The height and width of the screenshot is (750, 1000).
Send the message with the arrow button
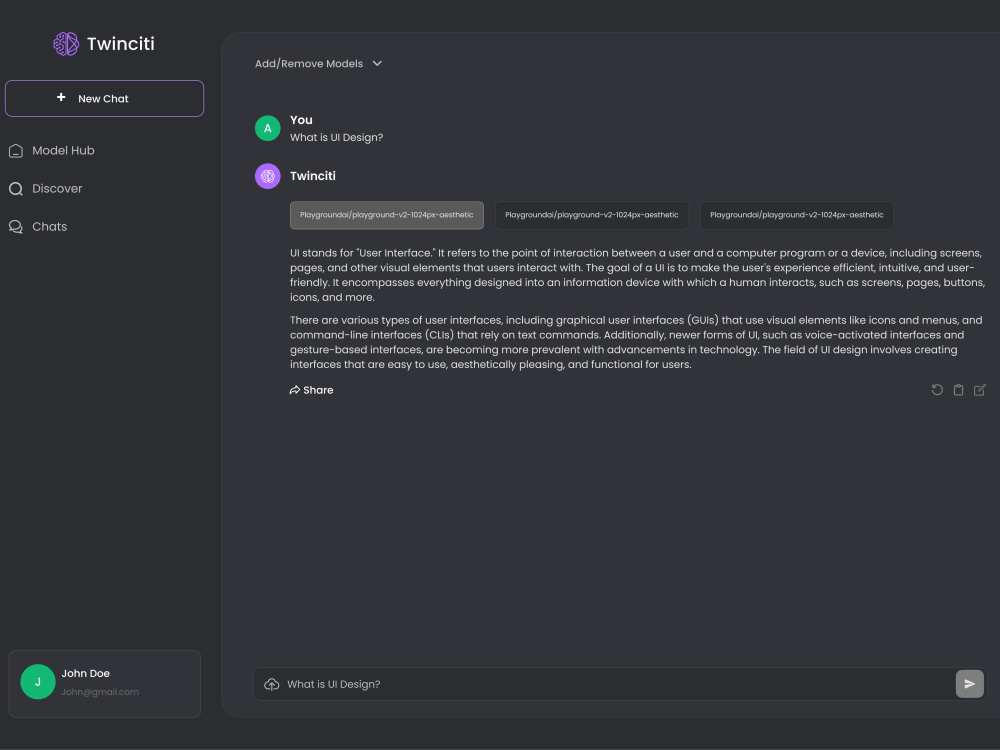[x=969, y=684]
